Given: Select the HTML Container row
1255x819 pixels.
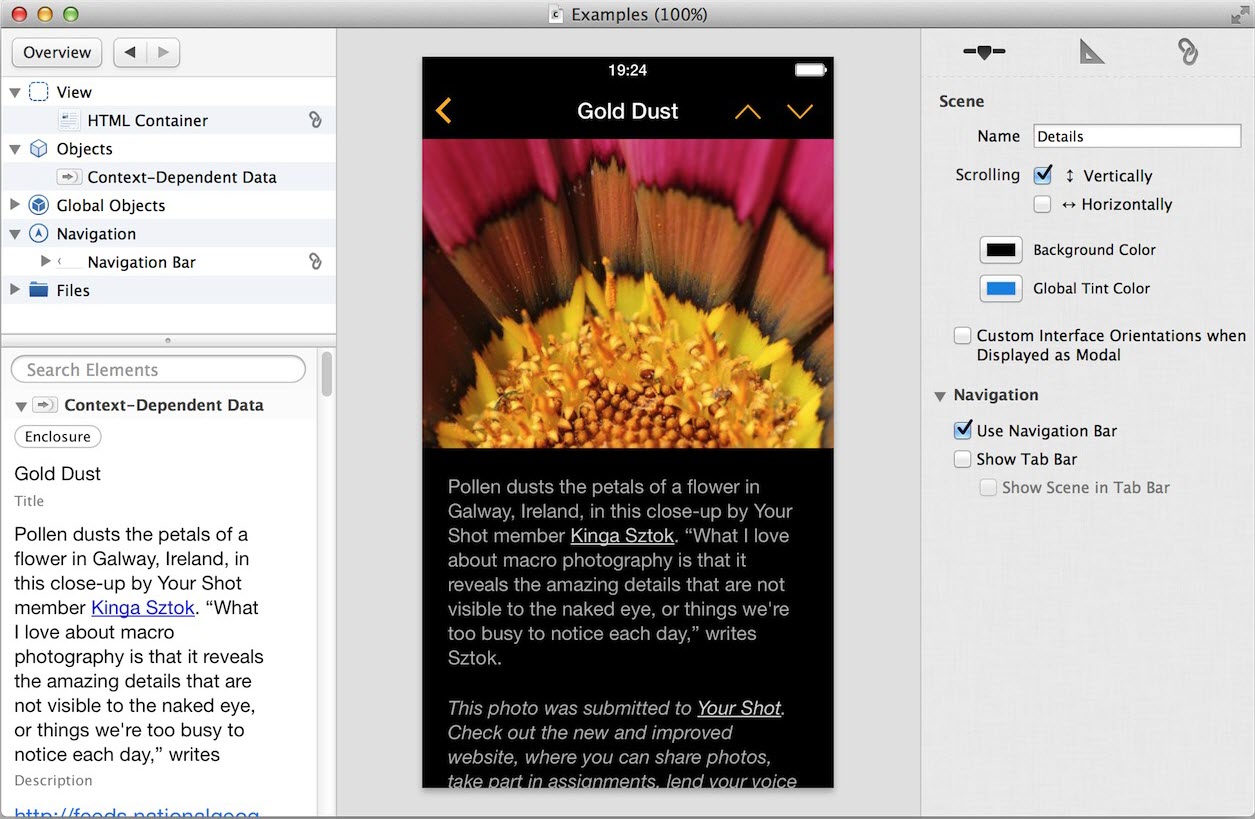Looking at the screenshot, I should [x=168, y=120].
